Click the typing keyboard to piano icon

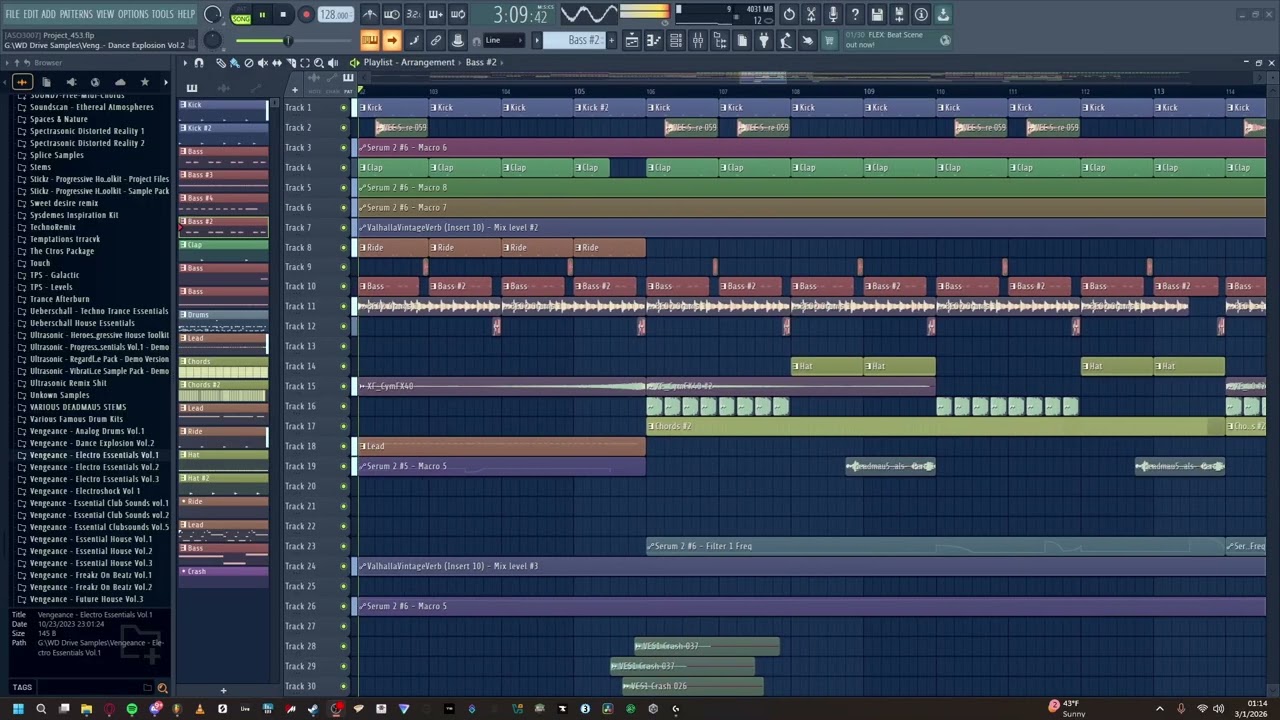coord(370,40)
